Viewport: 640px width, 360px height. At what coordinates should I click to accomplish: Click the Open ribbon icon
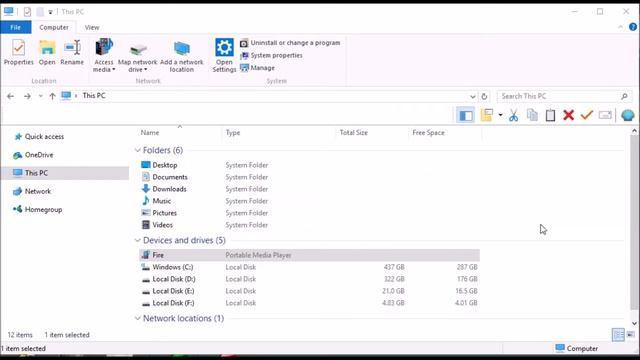(47, 52)
